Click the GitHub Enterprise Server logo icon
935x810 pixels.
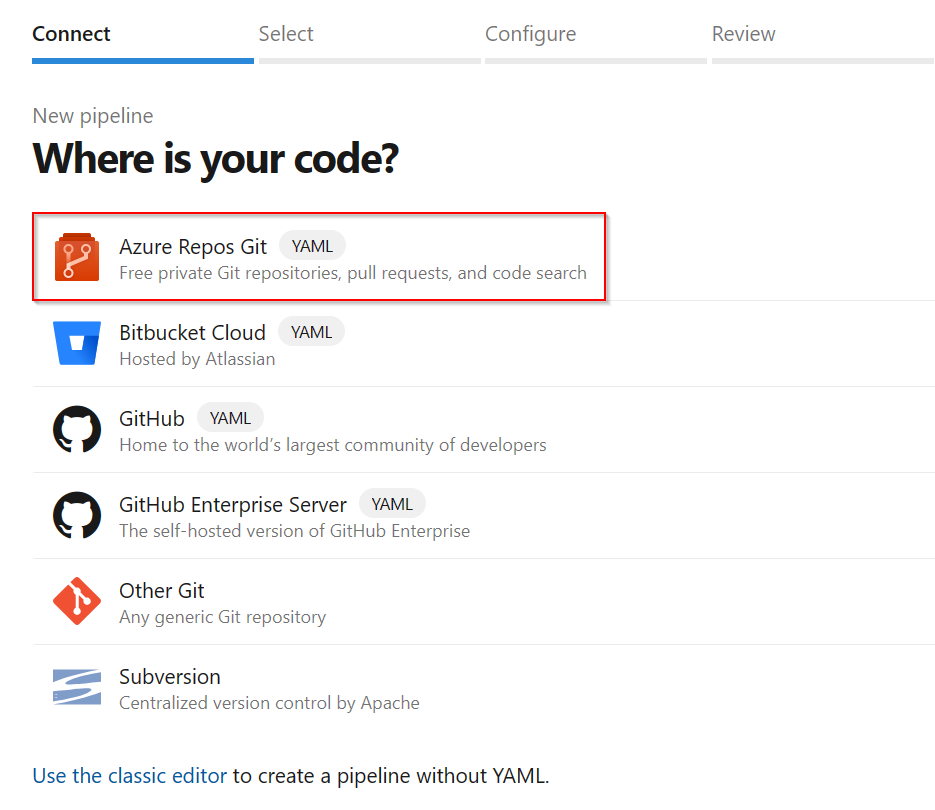coord(77,515)
